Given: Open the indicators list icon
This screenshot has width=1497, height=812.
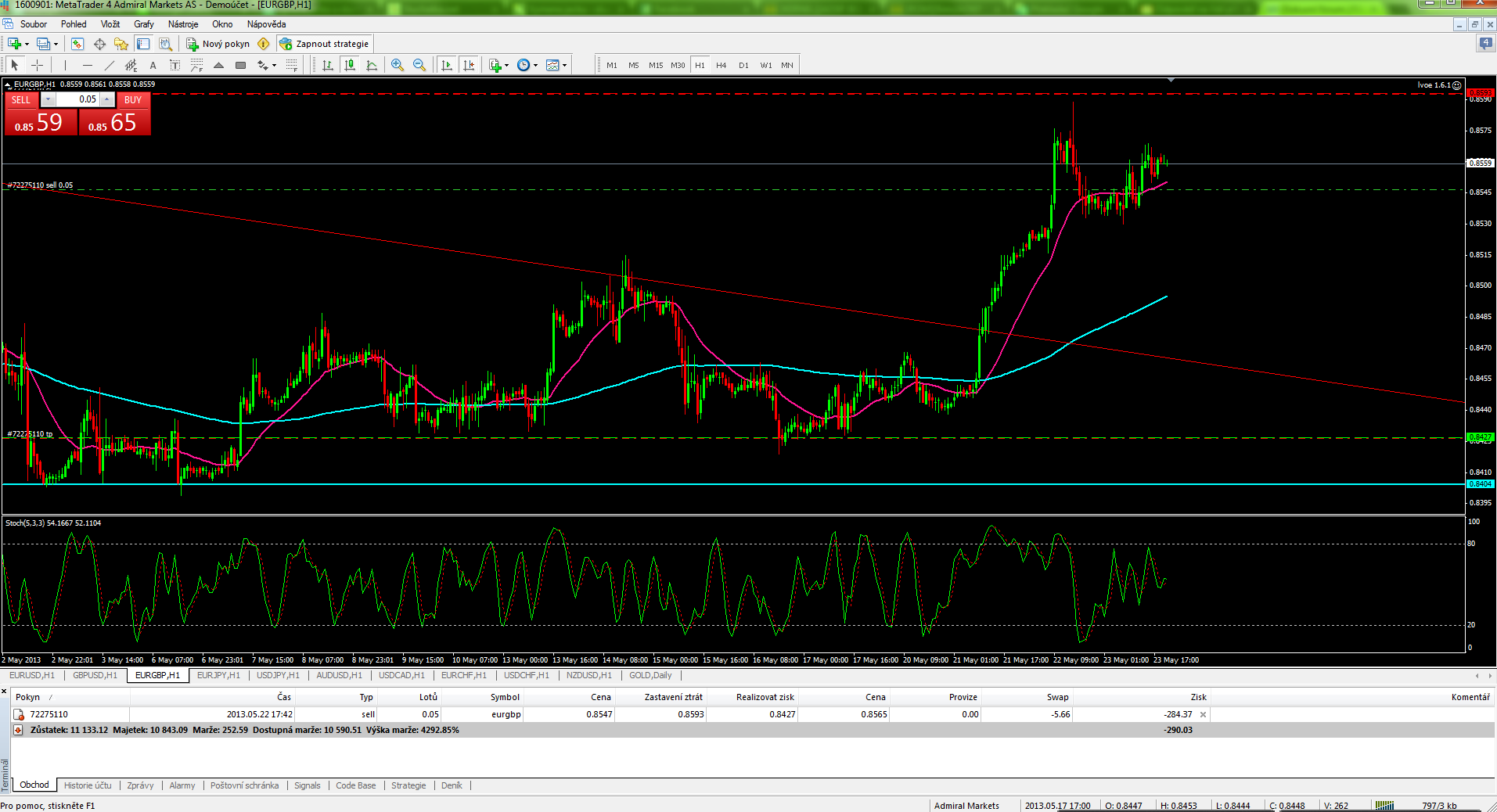Looking at the screenshot, I should [x=495, y=65].
